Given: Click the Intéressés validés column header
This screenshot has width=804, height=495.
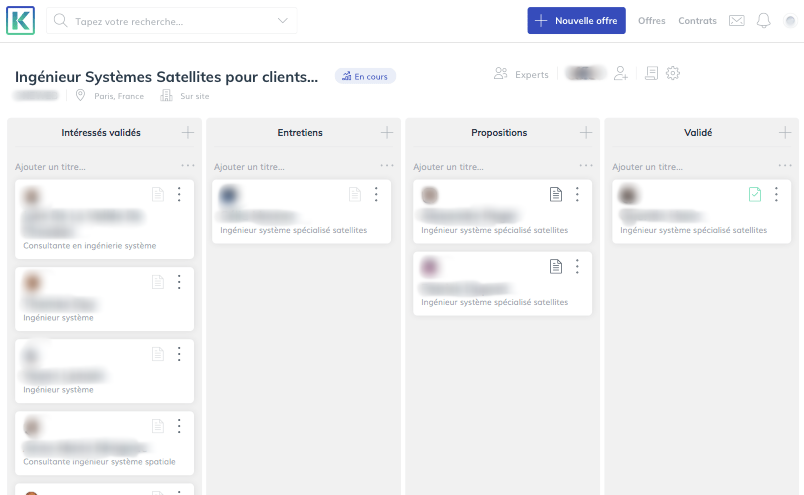Looking at the screenshot, I should coord(101,133).
